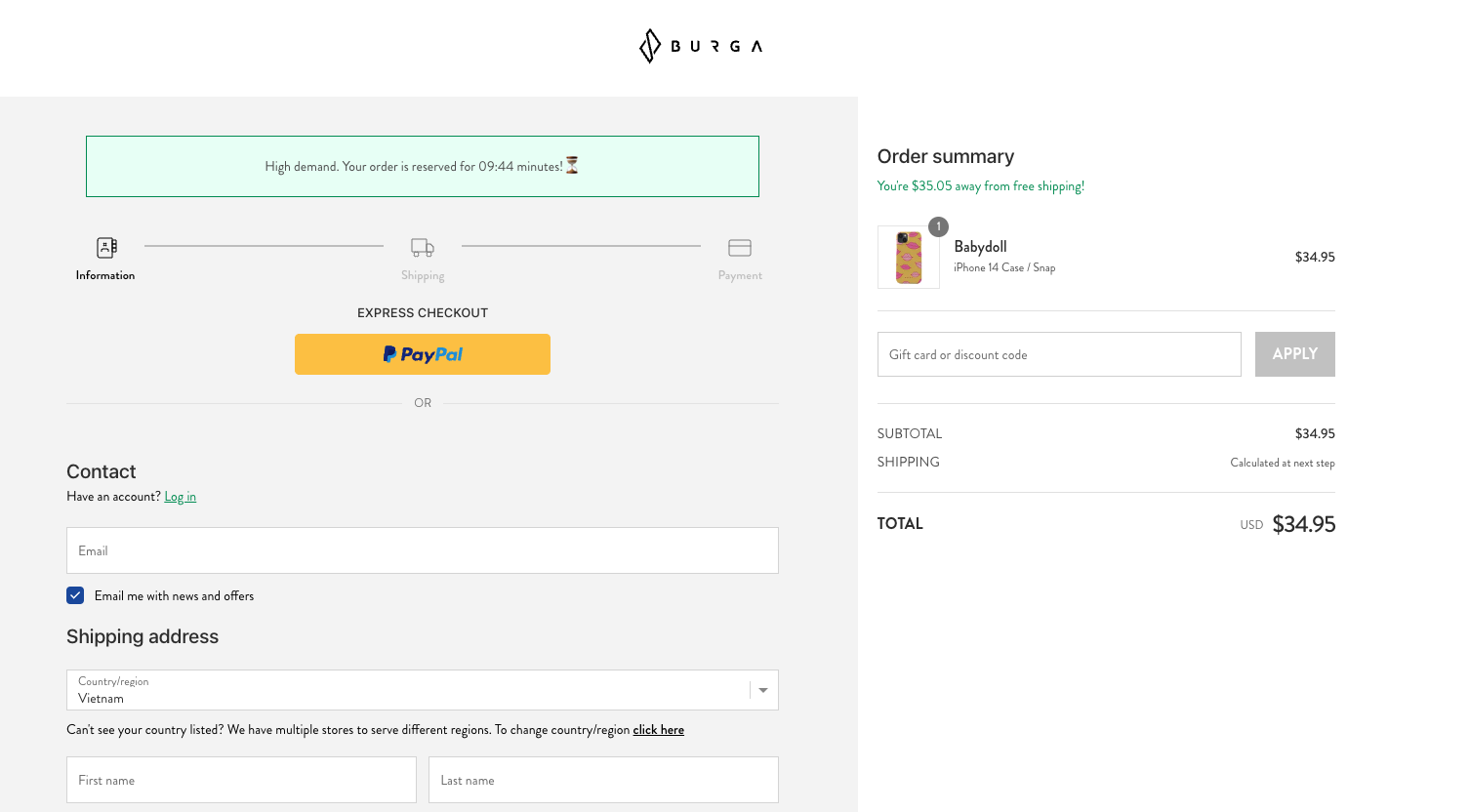Click the Payment step card icon
Screen dimensions: 1470x812
click(x=740, y=248)
